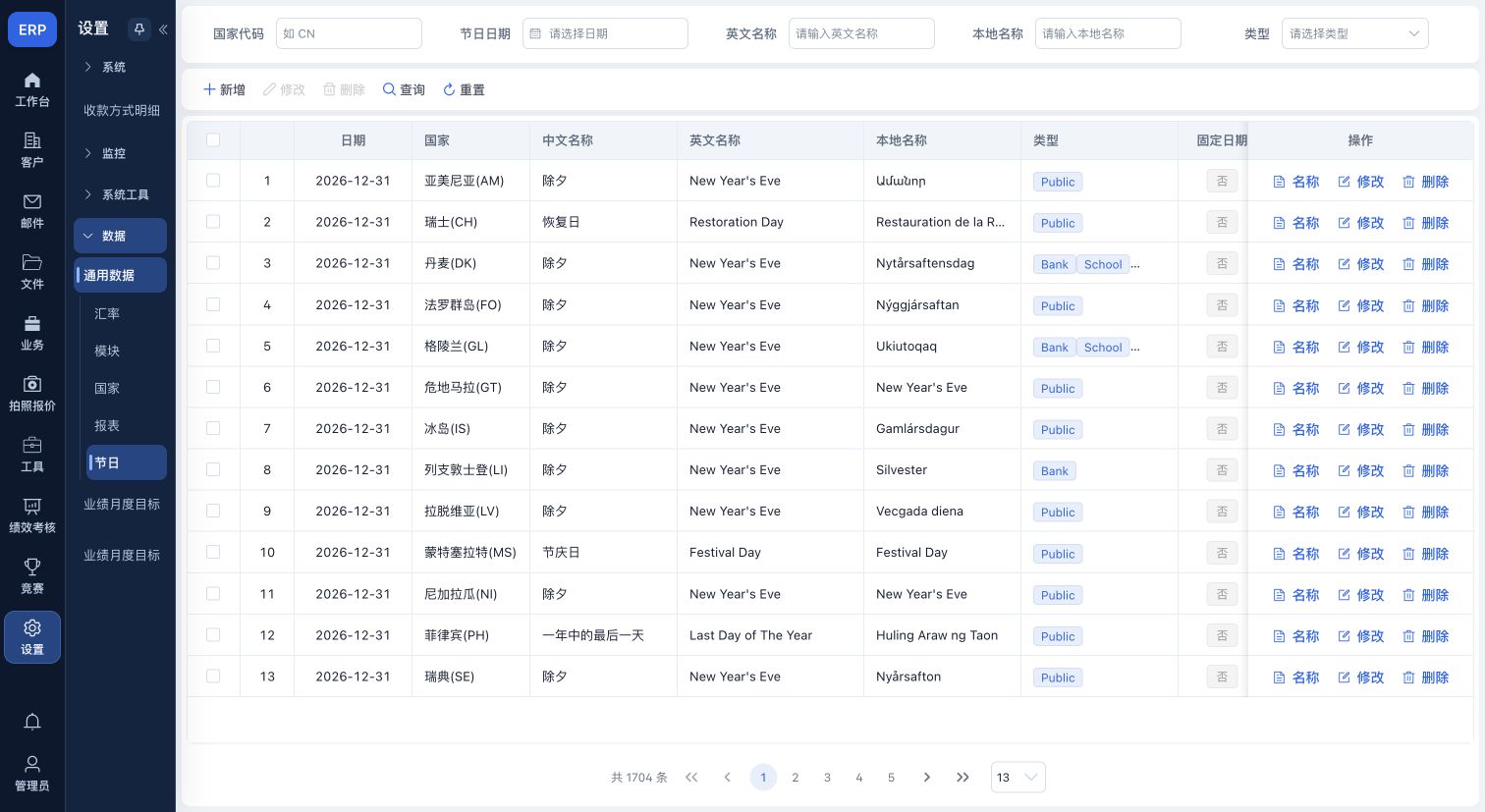Image resolution: width=1485 pixels, height=812 pixels.
Task: Click the 新增 add button
Action: [224, 89]
